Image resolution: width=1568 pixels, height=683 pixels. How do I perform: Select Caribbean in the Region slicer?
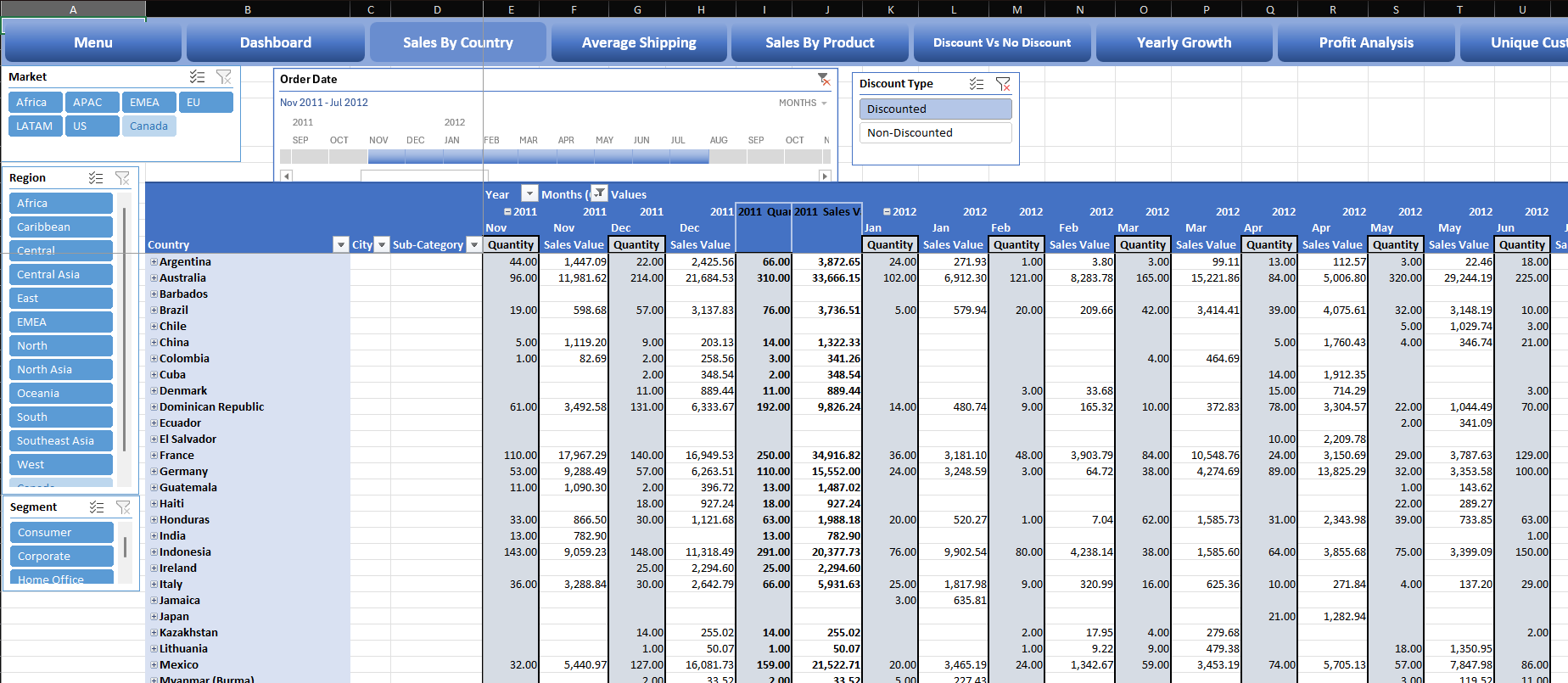pyautogui.click(x=61, y=227)
